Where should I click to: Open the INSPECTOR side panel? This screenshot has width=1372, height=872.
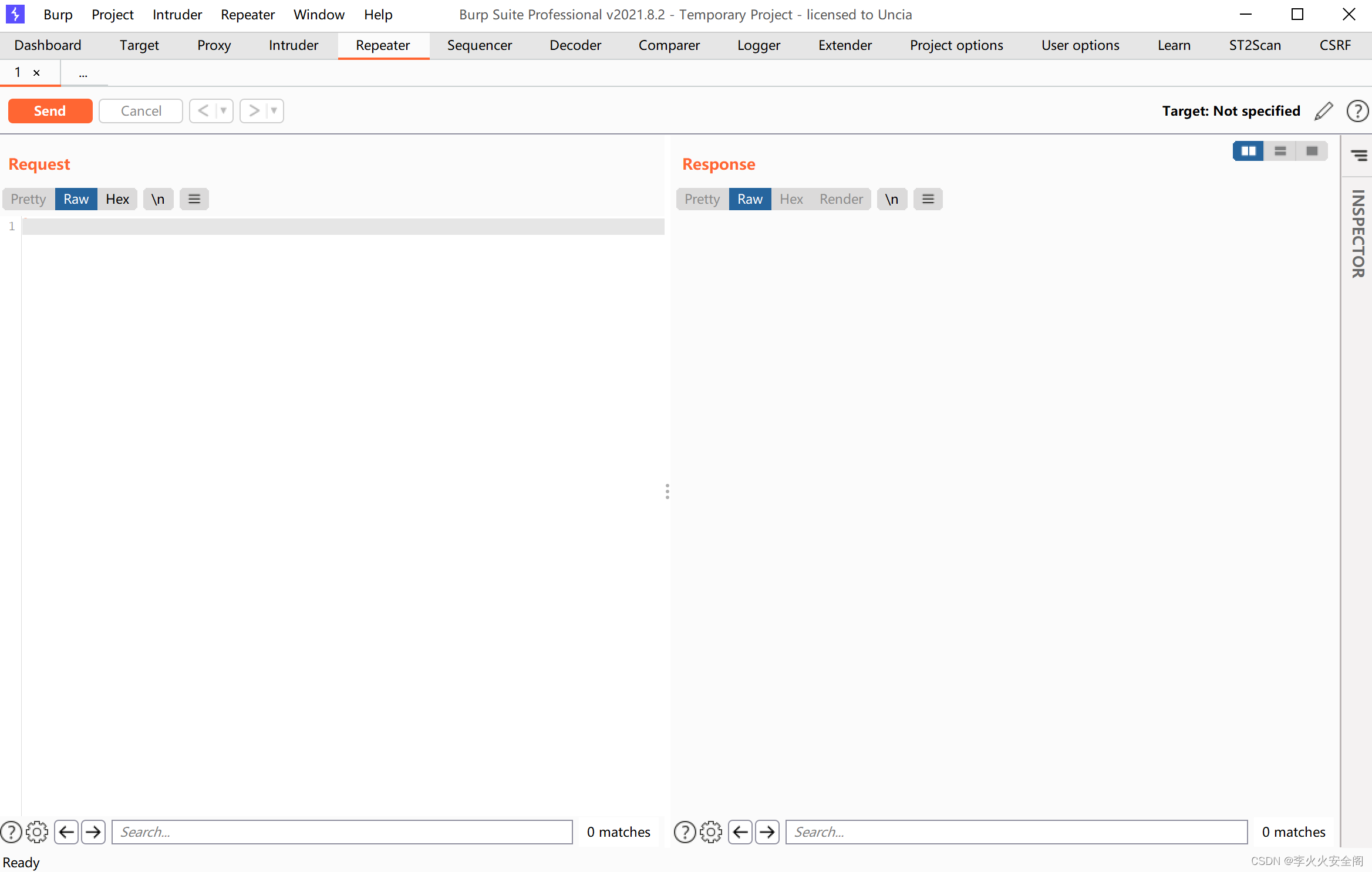pyautogui.click(x=1358, y=233)
